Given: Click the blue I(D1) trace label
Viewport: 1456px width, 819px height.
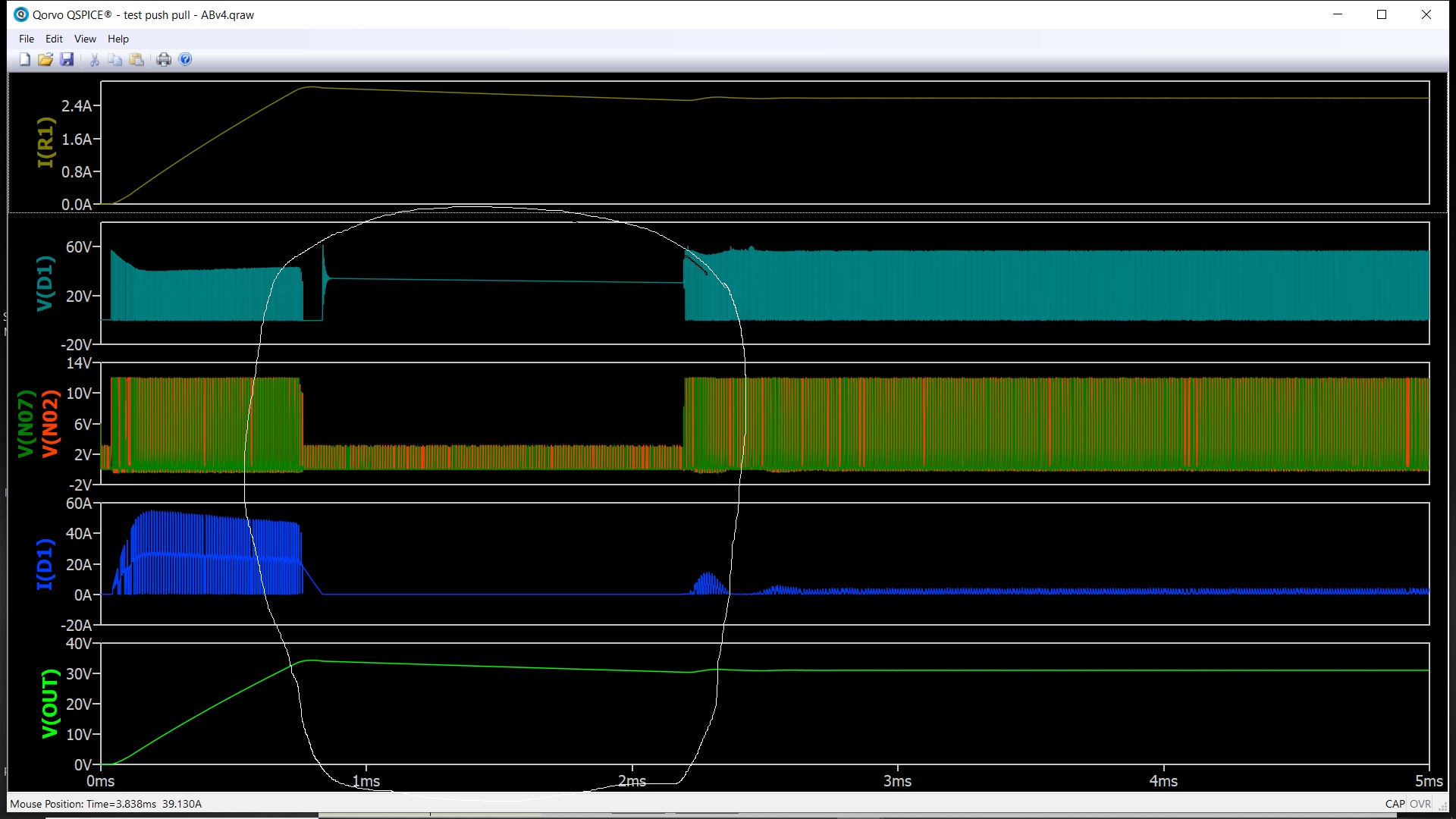Looking at the screenshot, I should (45, 563).
